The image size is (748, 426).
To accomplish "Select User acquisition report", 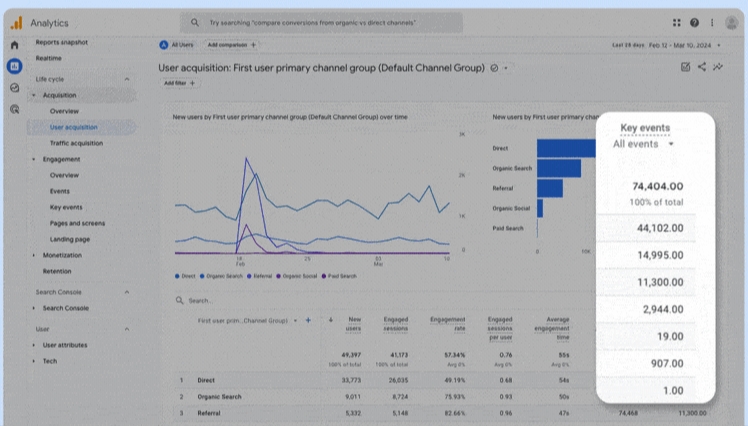I will coord(73,127).
